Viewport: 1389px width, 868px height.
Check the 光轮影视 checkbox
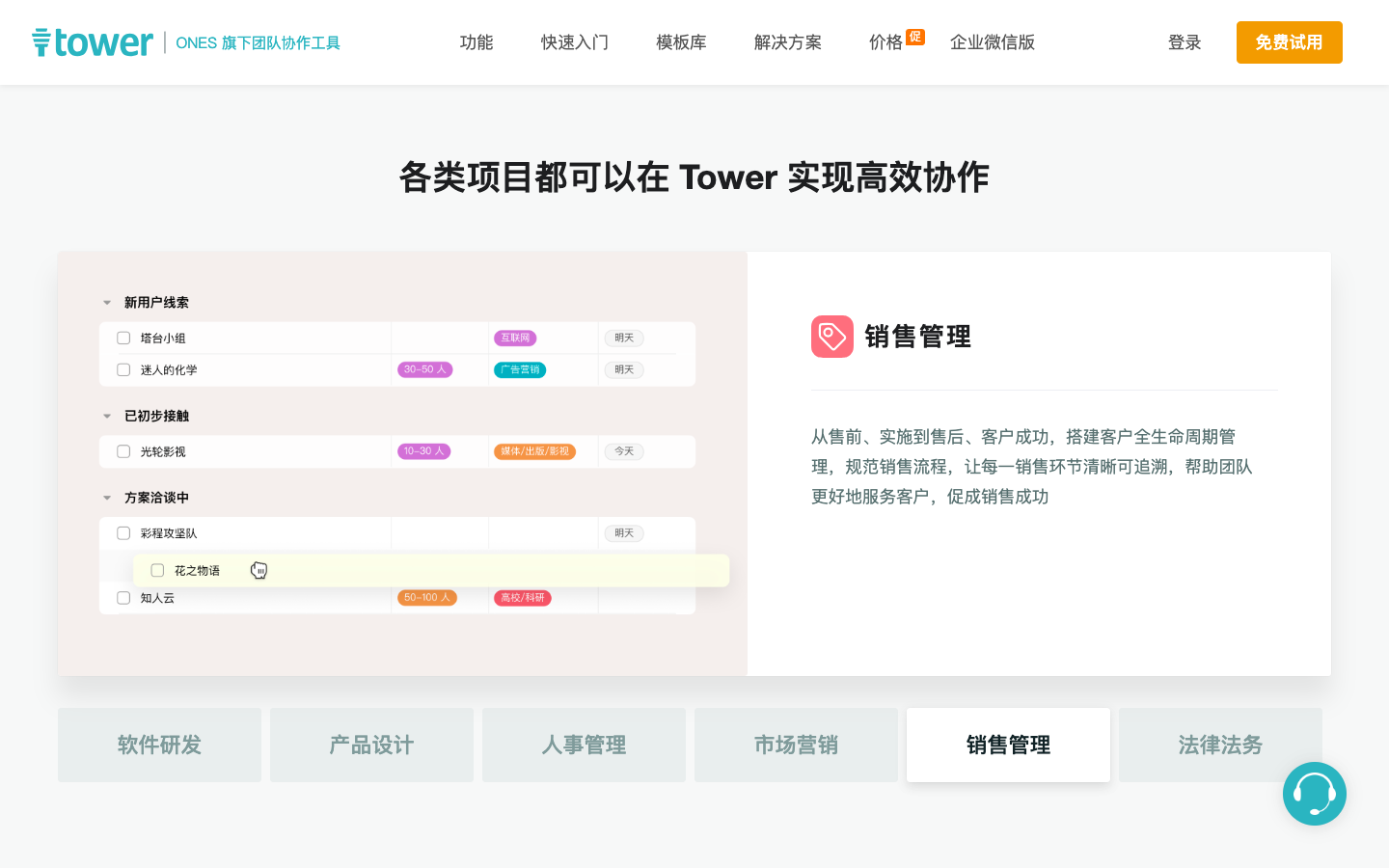coord(123,450)
